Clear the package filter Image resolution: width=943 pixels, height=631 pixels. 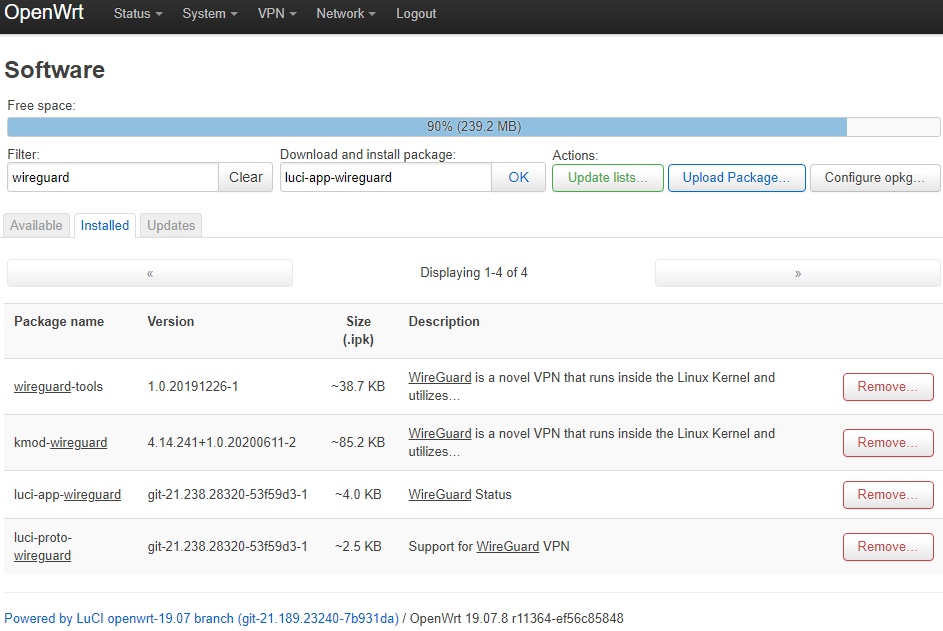coord(245,177)
